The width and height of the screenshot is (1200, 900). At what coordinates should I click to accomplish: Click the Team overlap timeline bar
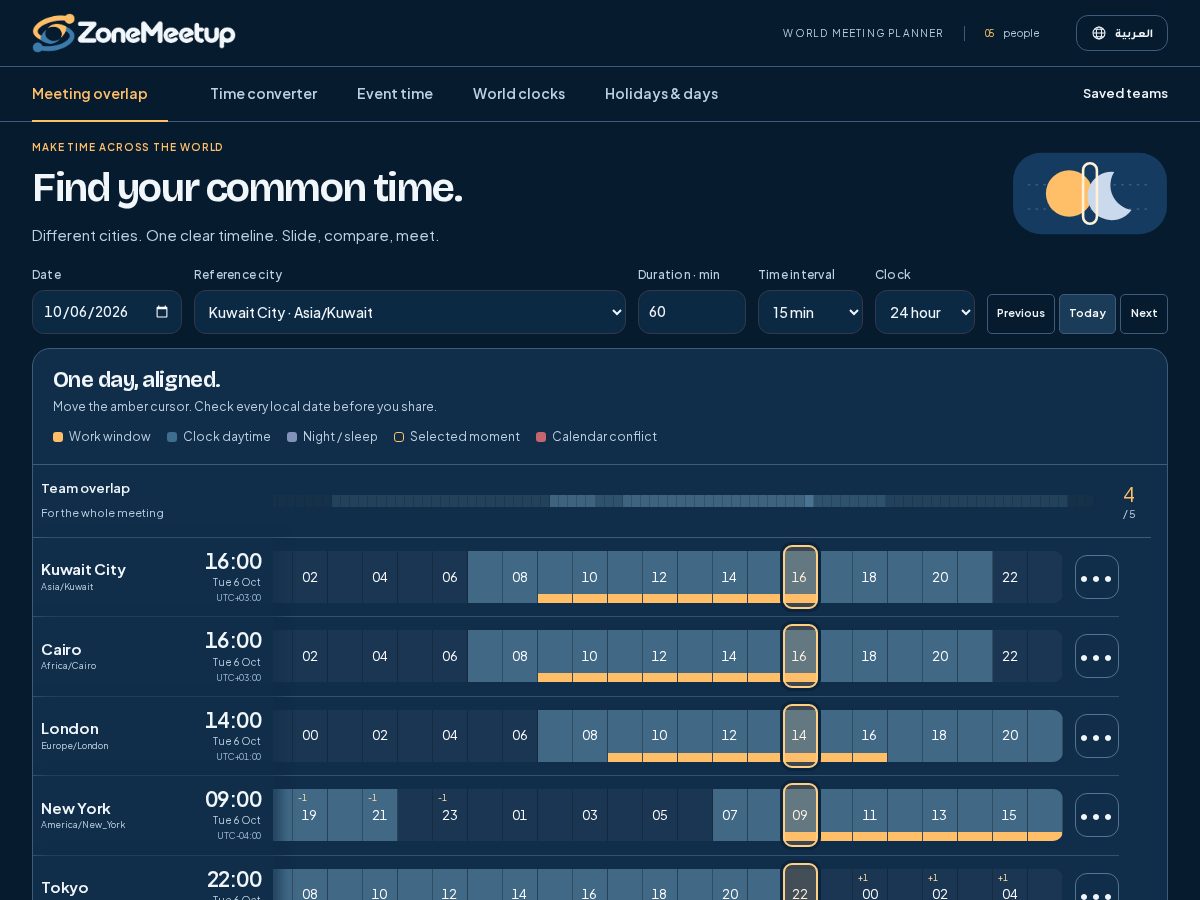tap(683, 501)
